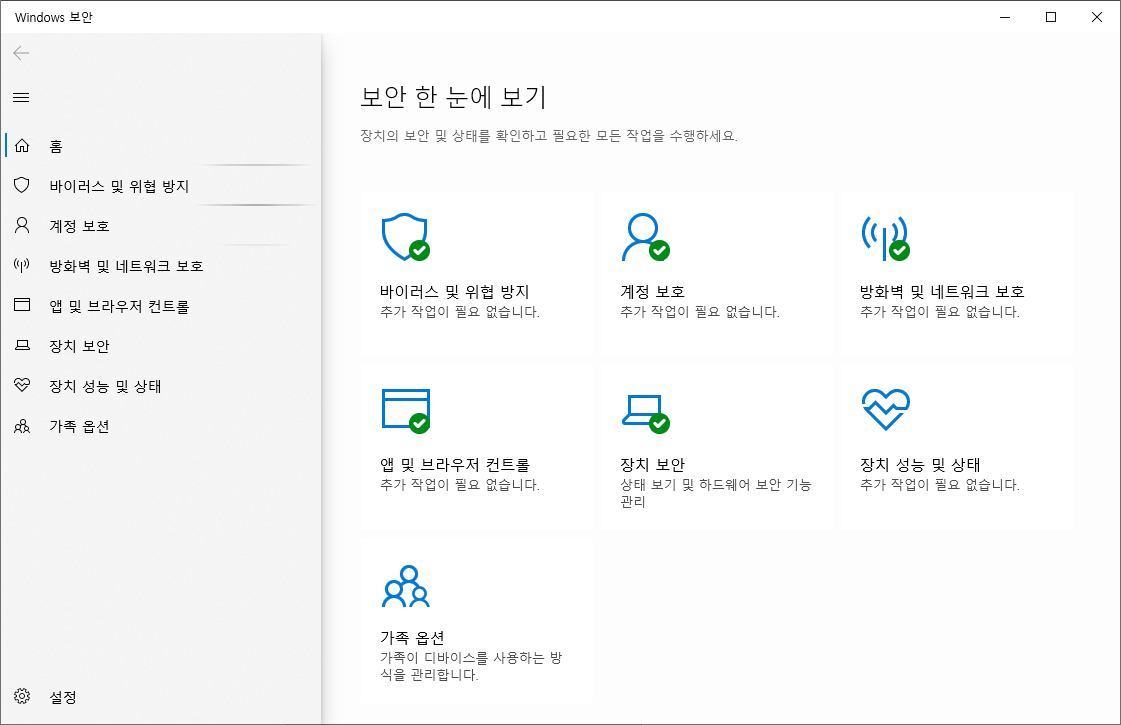The height and width of the screenshot is (725, 1121).
Task: Click the antenna icon beside 방화벽 in sidebar
Action: point(22,266)
